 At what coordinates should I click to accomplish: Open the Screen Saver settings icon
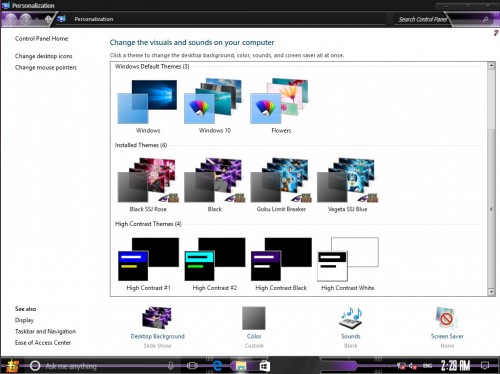(447, 318)
